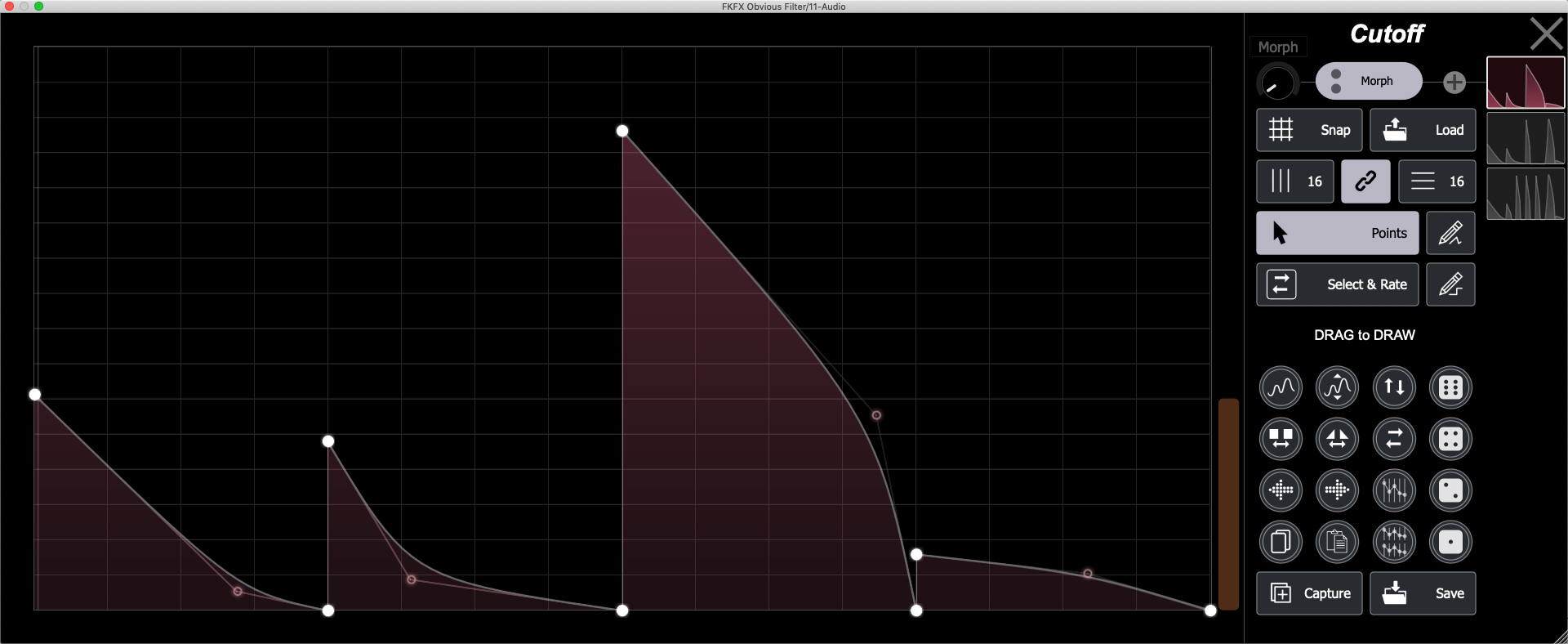Click the smooth curve shape icon

(1281, 387)
